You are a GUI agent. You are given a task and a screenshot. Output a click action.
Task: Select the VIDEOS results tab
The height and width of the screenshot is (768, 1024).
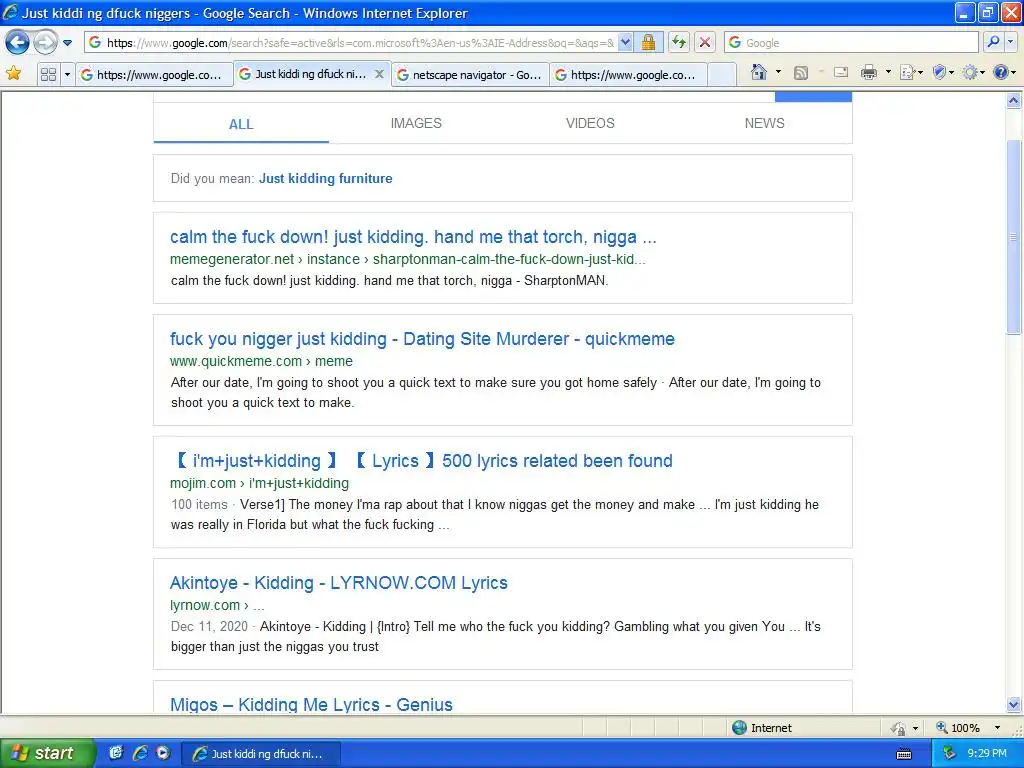pos(590,123)
